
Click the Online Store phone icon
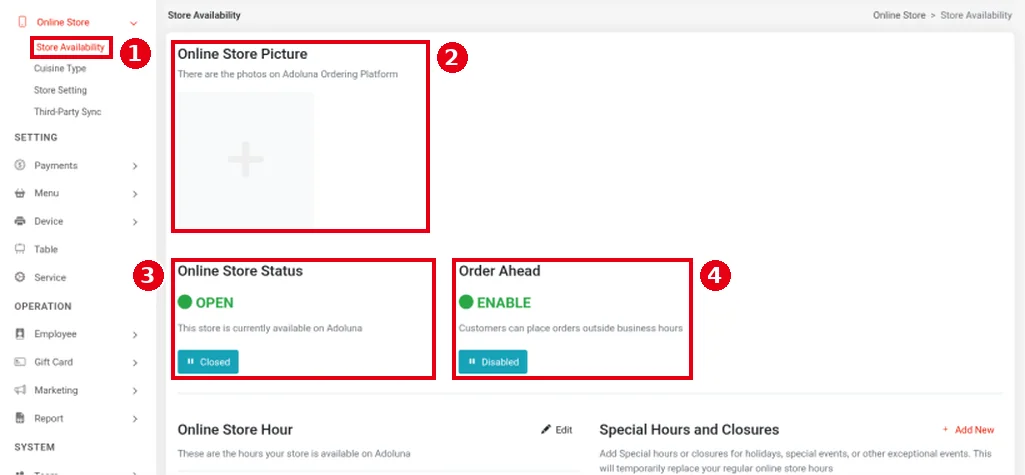click(22, 22)
